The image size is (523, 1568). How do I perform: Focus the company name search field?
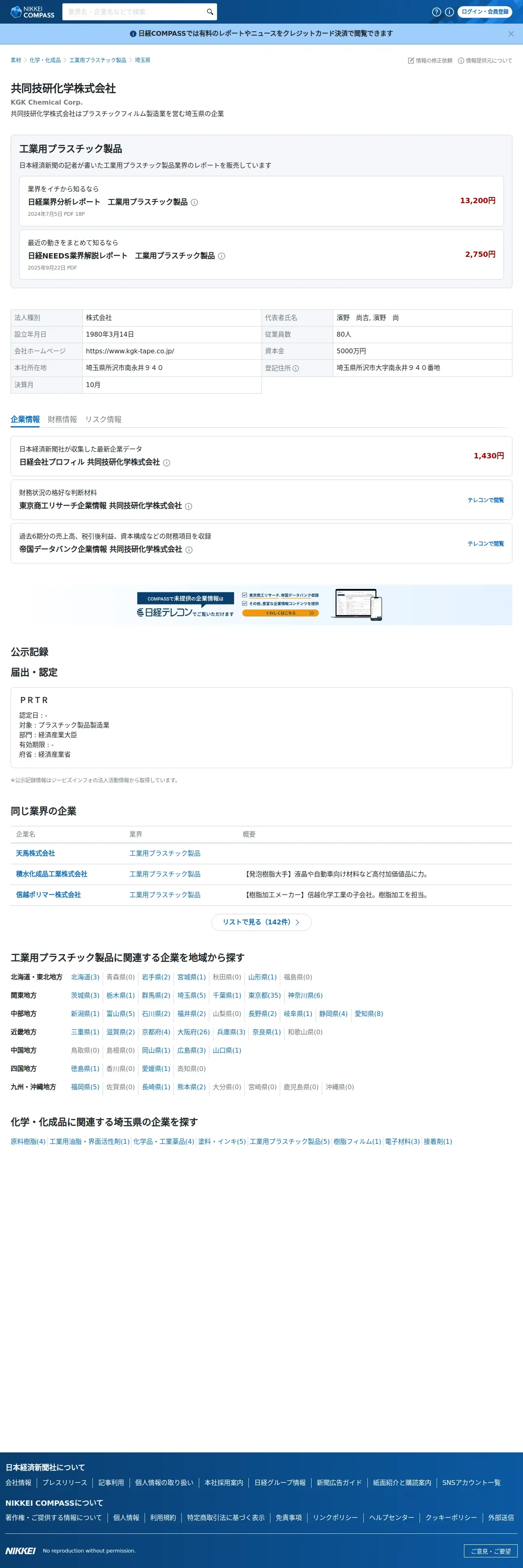tap(134, 11)
